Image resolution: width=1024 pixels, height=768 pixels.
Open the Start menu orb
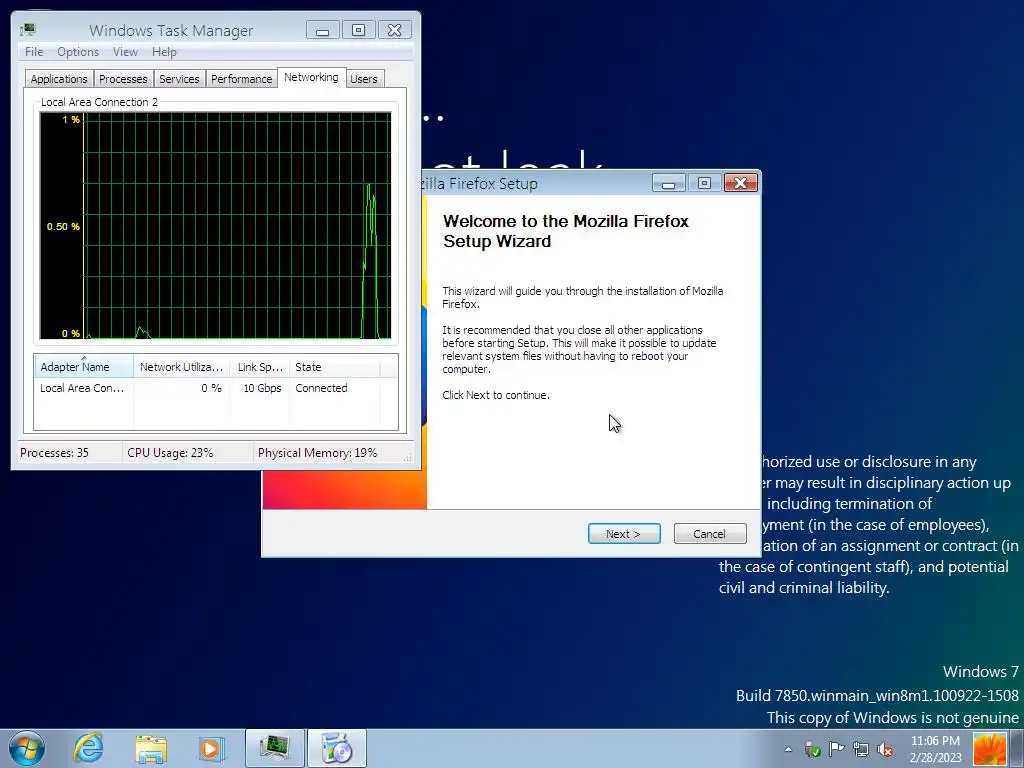pyautogui.click(x=26, y=748)
